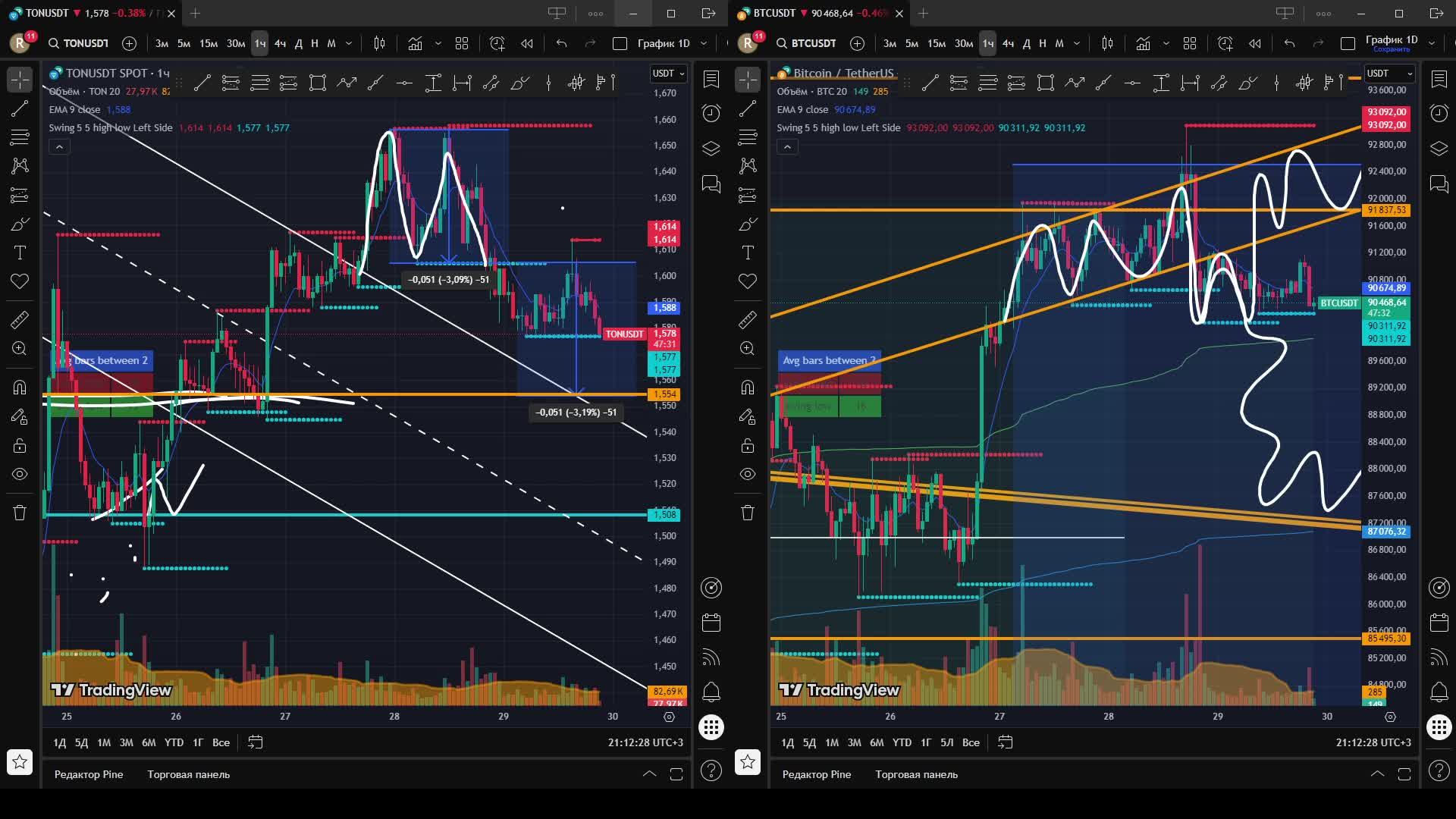Collapse indicator legend arrow on left chart
The width and height of the screenshot is (1456, 819).
pyautogui.click(x=59, y=146)
